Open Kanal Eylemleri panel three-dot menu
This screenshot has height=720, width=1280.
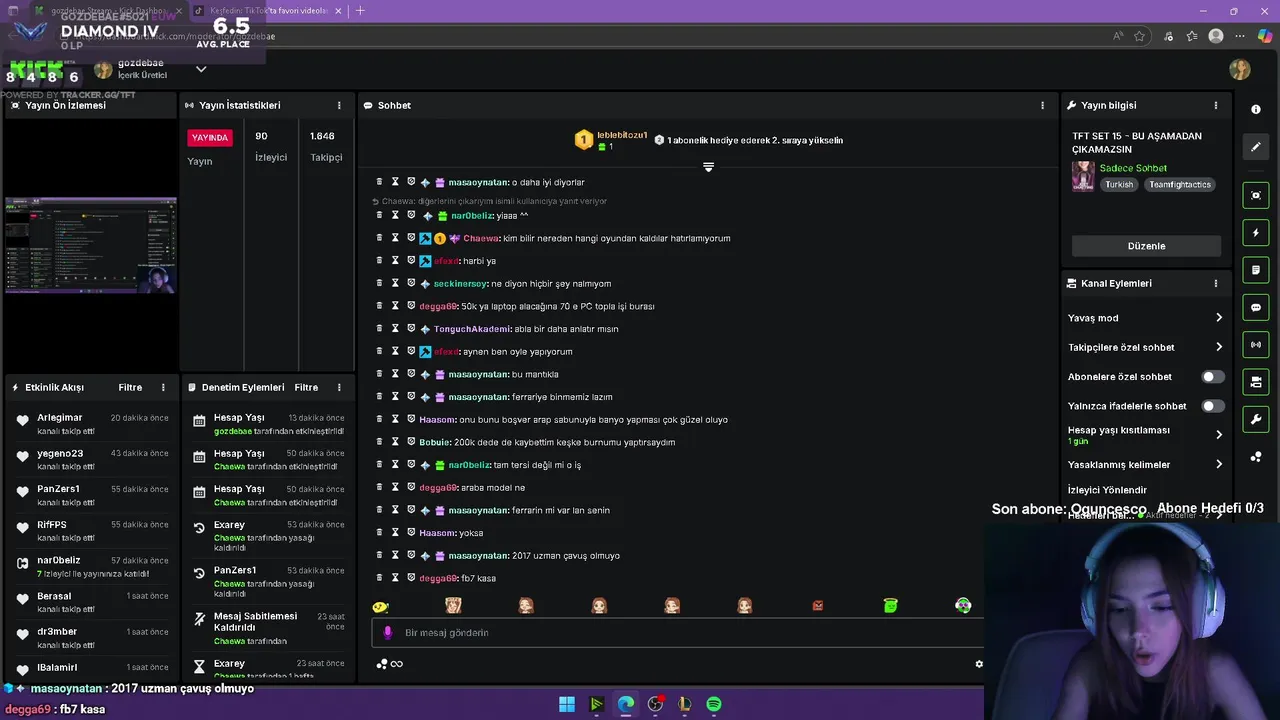coord(1216,283)
